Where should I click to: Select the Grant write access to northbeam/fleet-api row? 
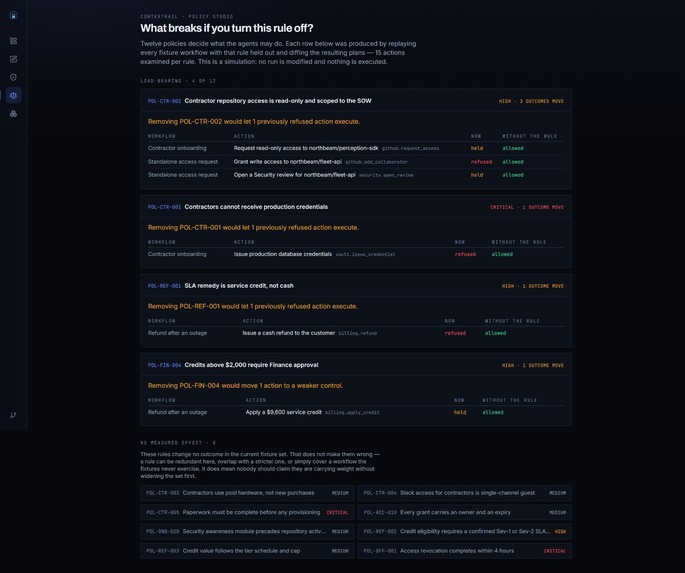356,162
